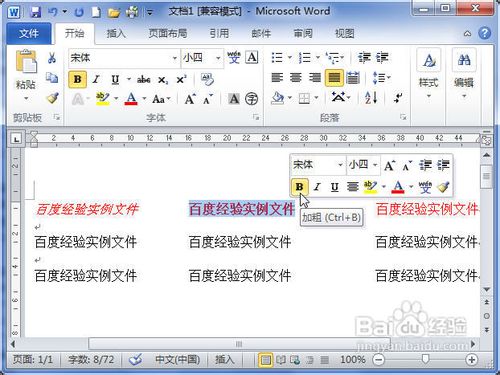Click the horizontal scrollbar thumb

(239, 344)
